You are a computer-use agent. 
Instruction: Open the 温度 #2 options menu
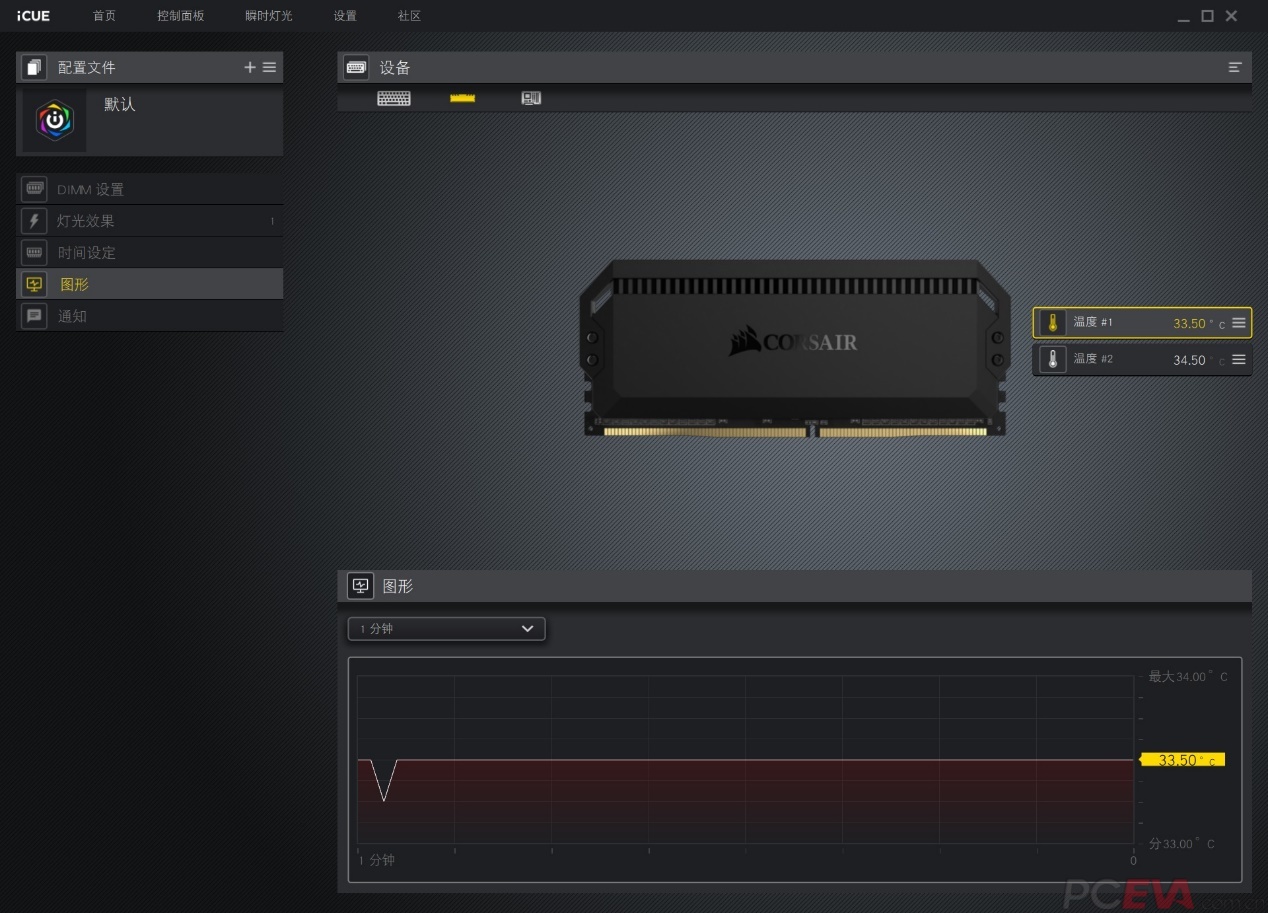pos(1238,359)
